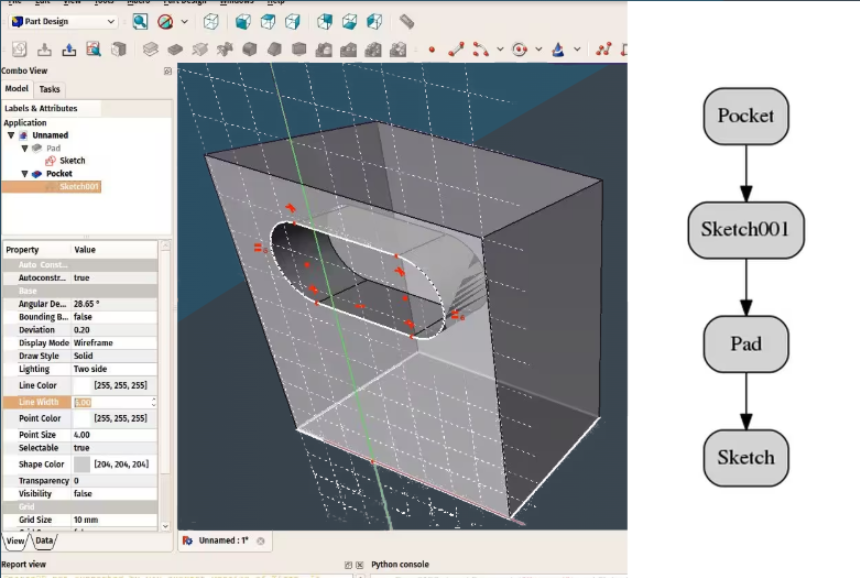
Task: Click the Chamfer feature icon
Action: coord(274,49)
